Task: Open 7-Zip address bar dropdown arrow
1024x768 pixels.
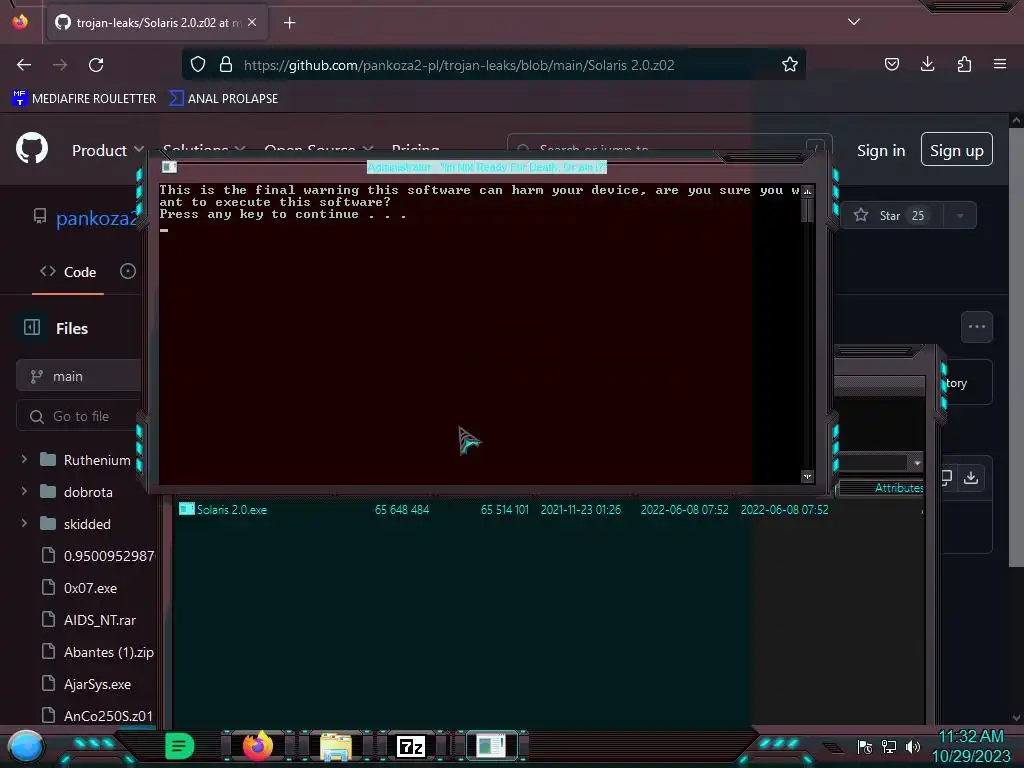Action: [918, 463]
